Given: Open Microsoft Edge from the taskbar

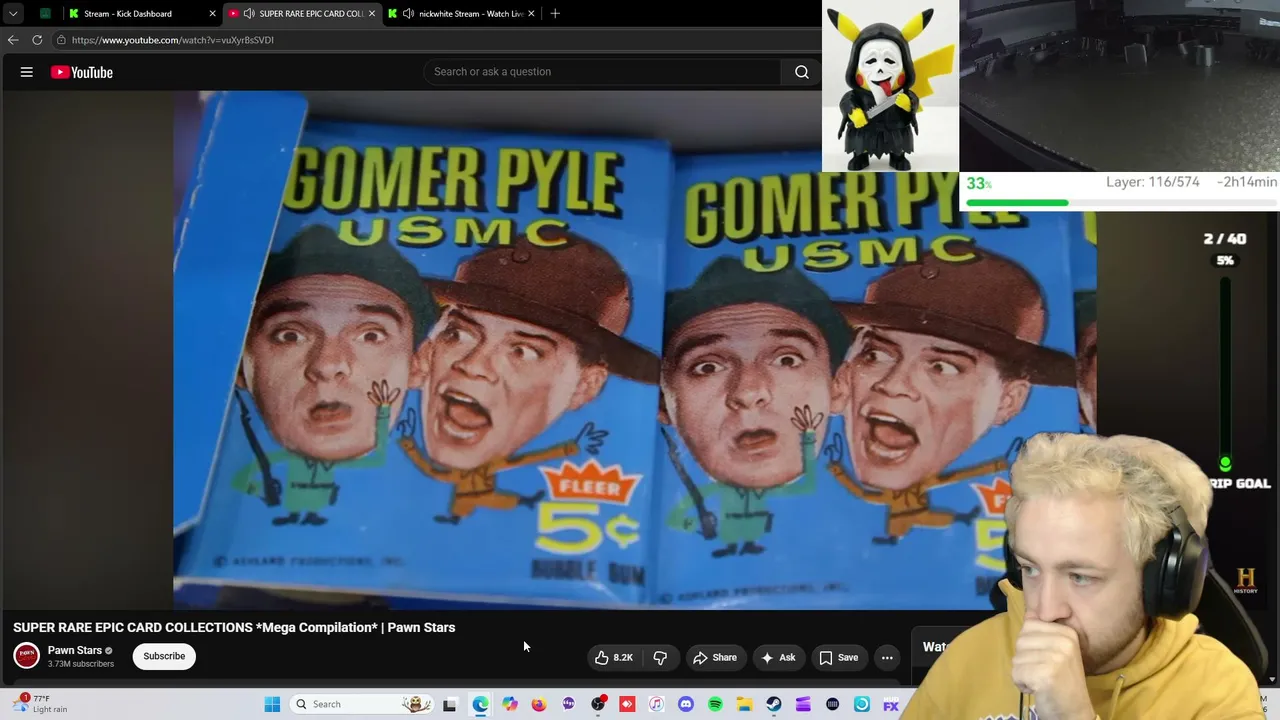Looking at the screenshot, I should pyautogui.click(x=481, y=704).
